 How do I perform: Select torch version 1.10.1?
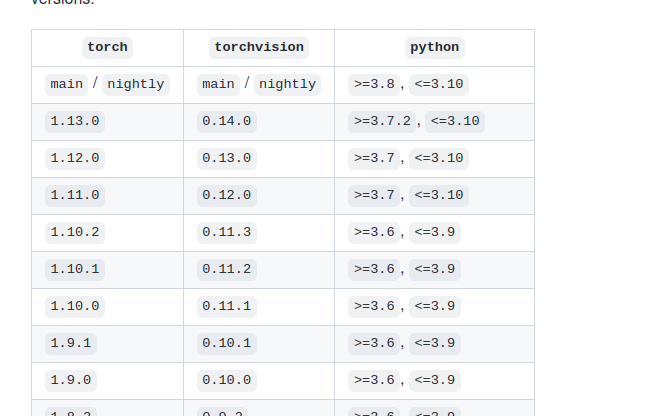(75, 269)
